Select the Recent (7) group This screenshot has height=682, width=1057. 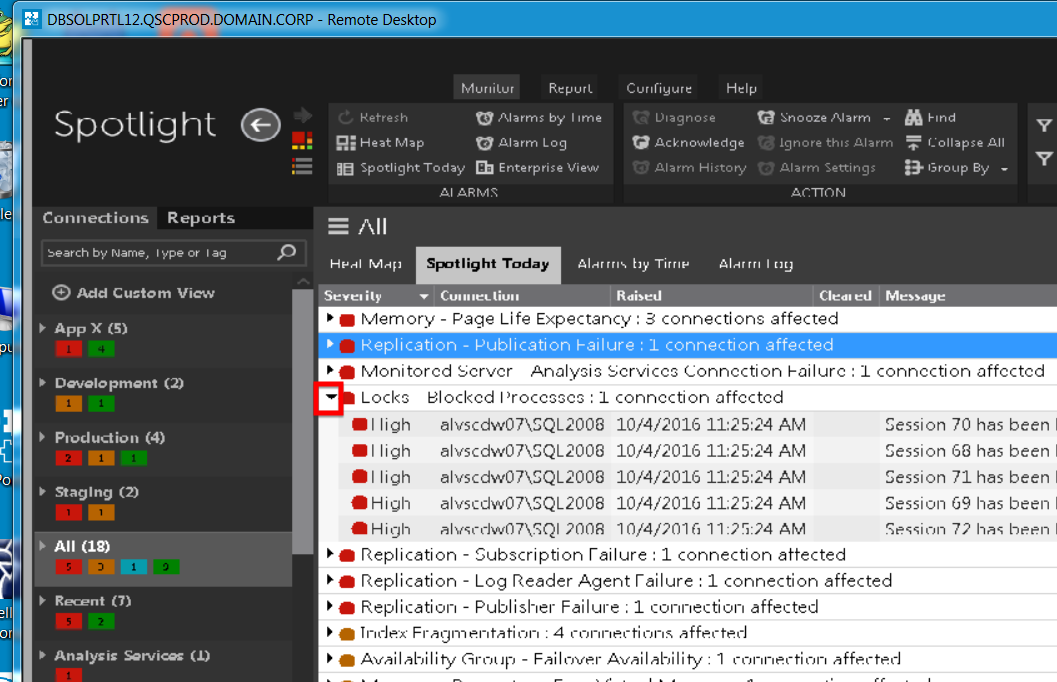coord(164,612)
